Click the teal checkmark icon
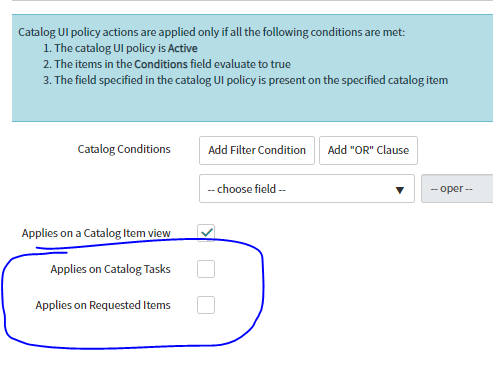Viewport: 493px width, 366px height. (207, 232)
